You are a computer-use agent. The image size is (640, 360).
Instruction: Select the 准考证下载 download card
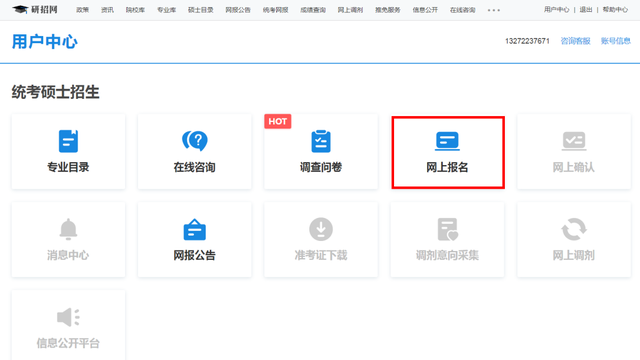click(321, 240)
